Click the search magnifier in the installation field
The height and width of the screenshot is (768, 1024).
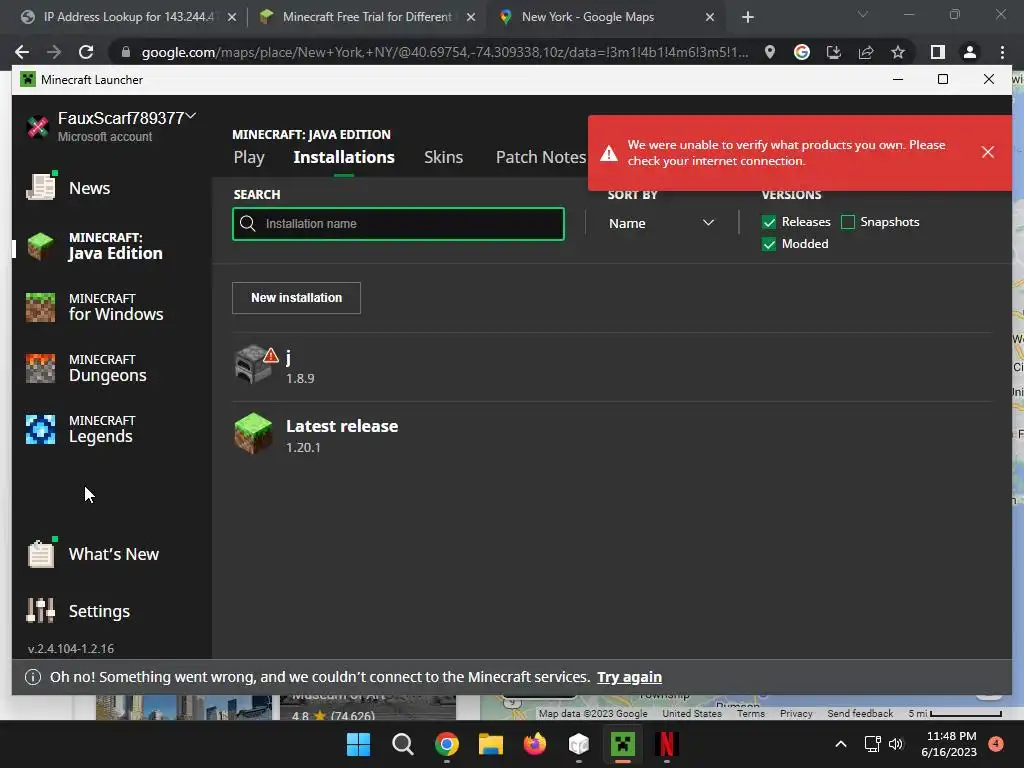[248, 223]
